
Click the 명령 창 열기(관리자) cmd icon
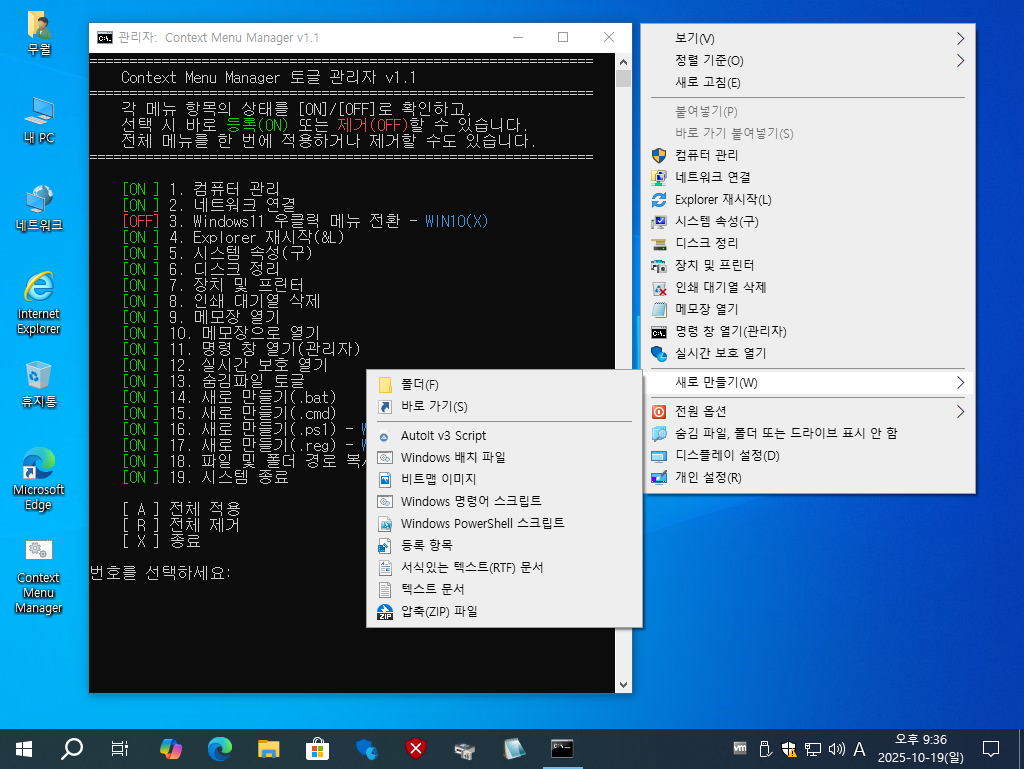[659, 332]
